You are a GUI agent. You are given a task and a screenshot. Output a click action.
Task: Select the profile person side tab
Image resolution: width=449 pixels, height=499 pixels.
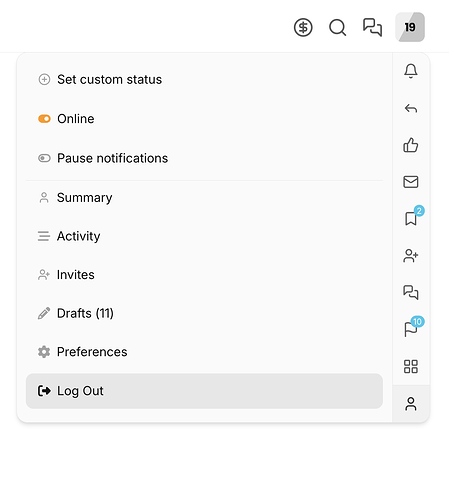(411, 404)
